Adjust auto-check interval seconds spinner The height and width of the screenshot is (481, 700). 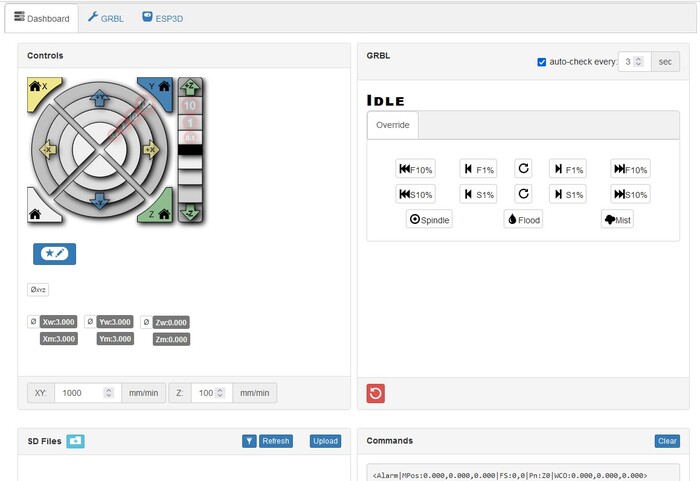click(x=640, y=62)
